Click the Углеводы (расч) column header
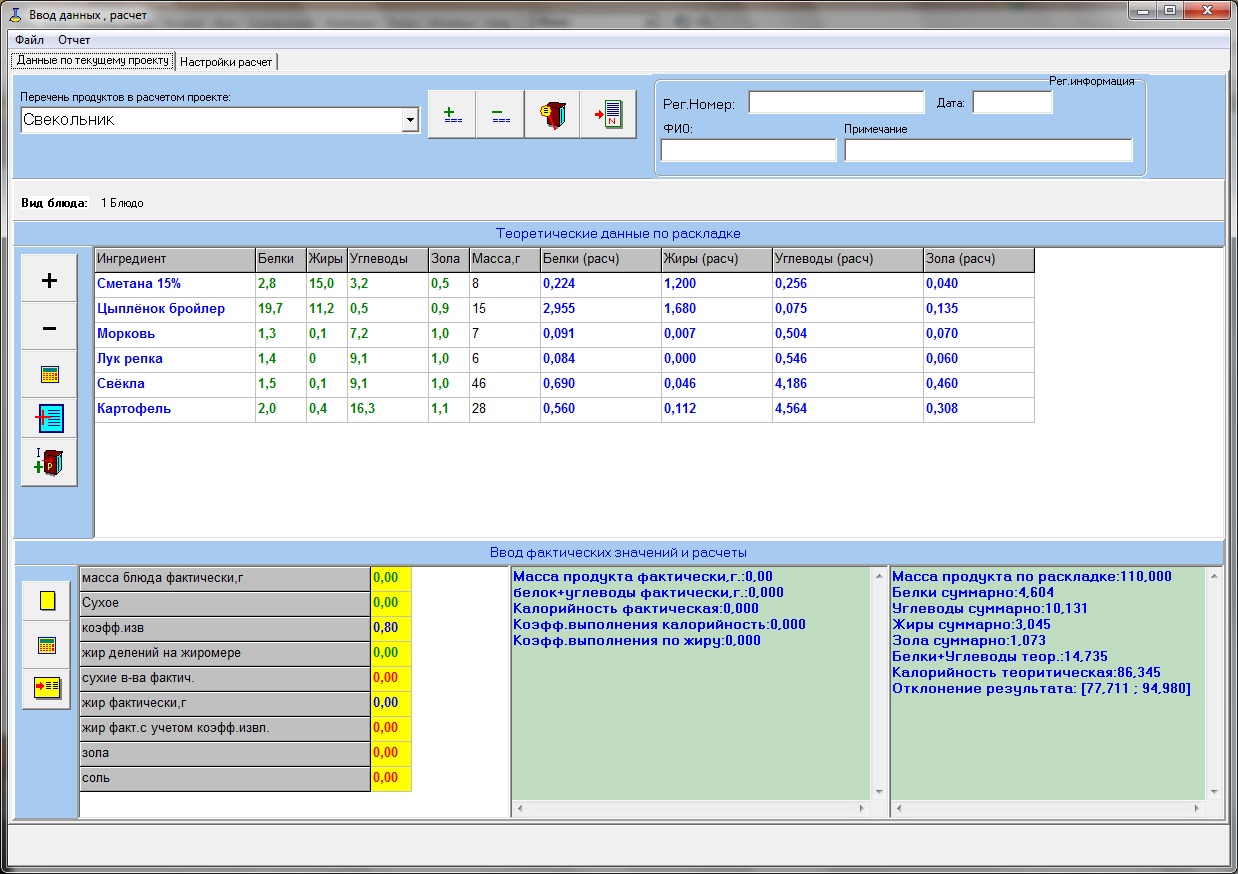Viewport: 1238px width, 874px height. [848, 259]
